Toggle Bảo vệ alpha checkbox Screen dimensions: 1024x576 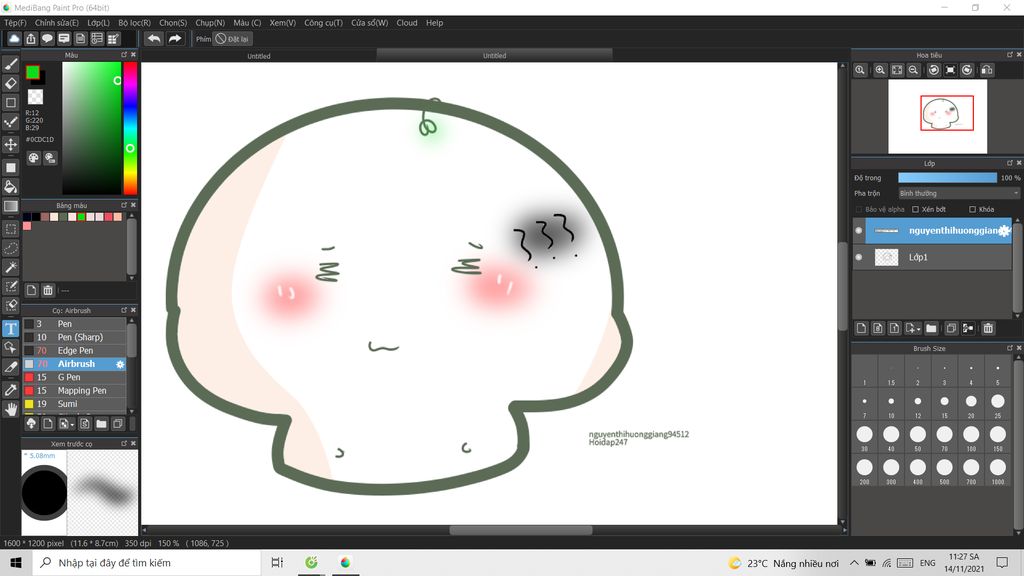coord(859,210)
